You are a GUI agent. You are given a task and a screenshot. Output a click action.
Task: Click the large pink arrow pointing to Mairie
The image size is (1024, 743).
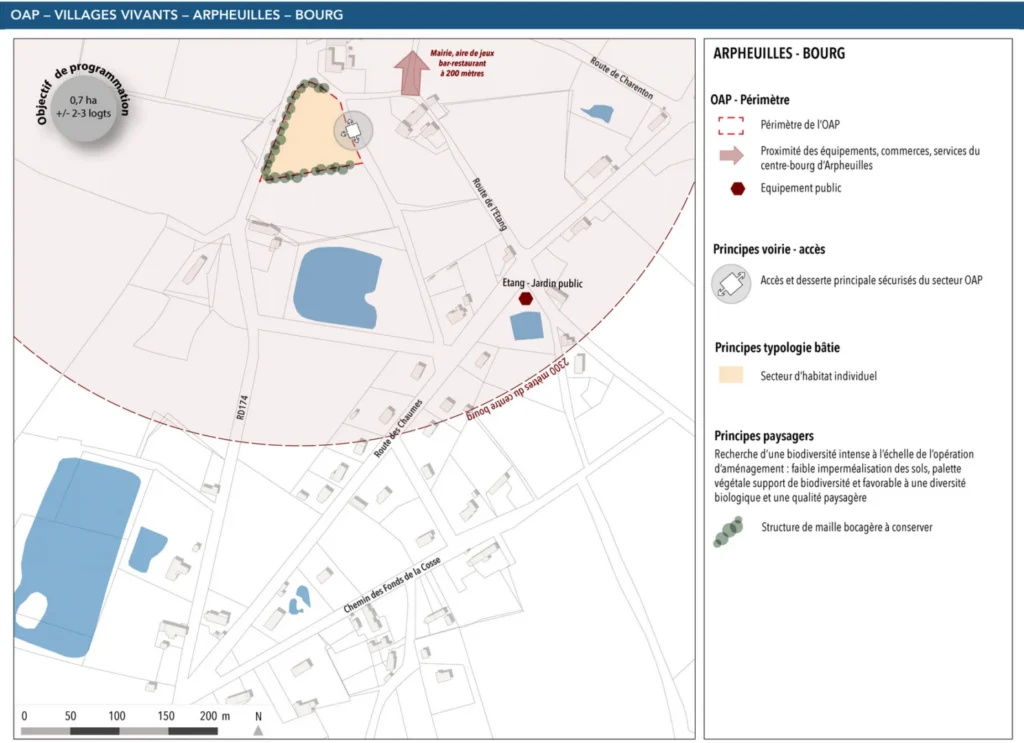point(410,71)
